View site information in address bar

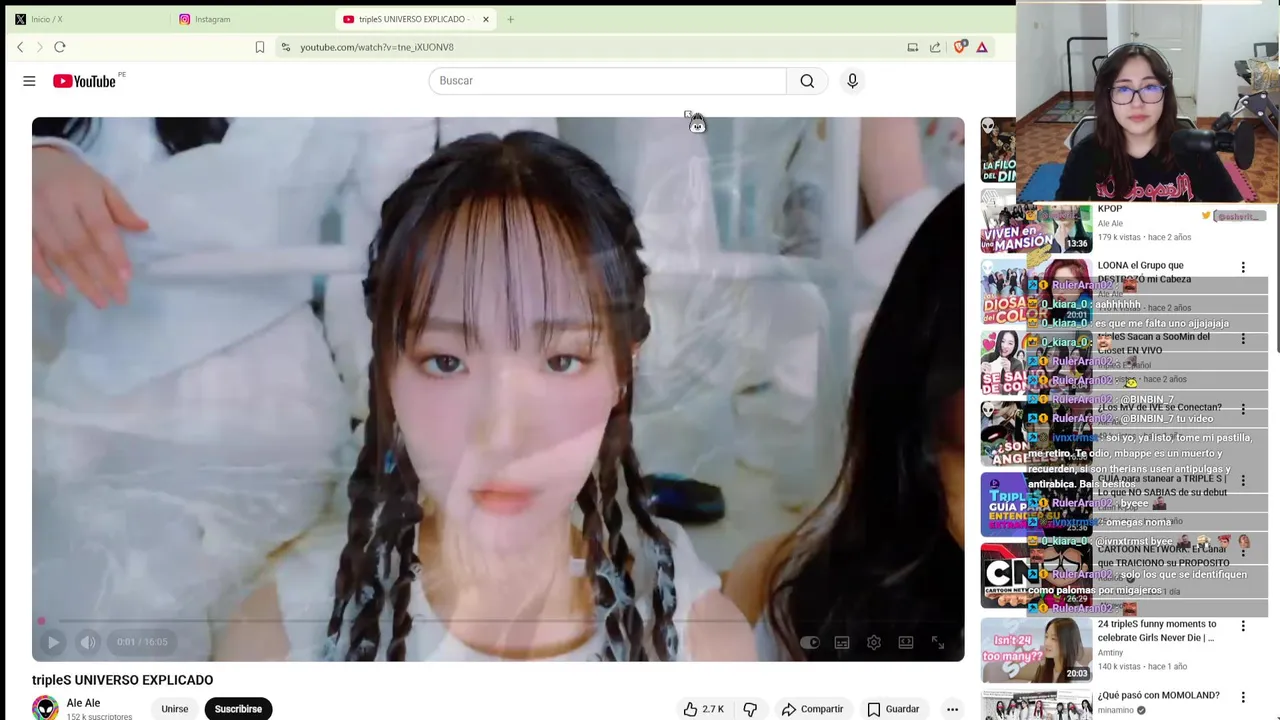286,47
